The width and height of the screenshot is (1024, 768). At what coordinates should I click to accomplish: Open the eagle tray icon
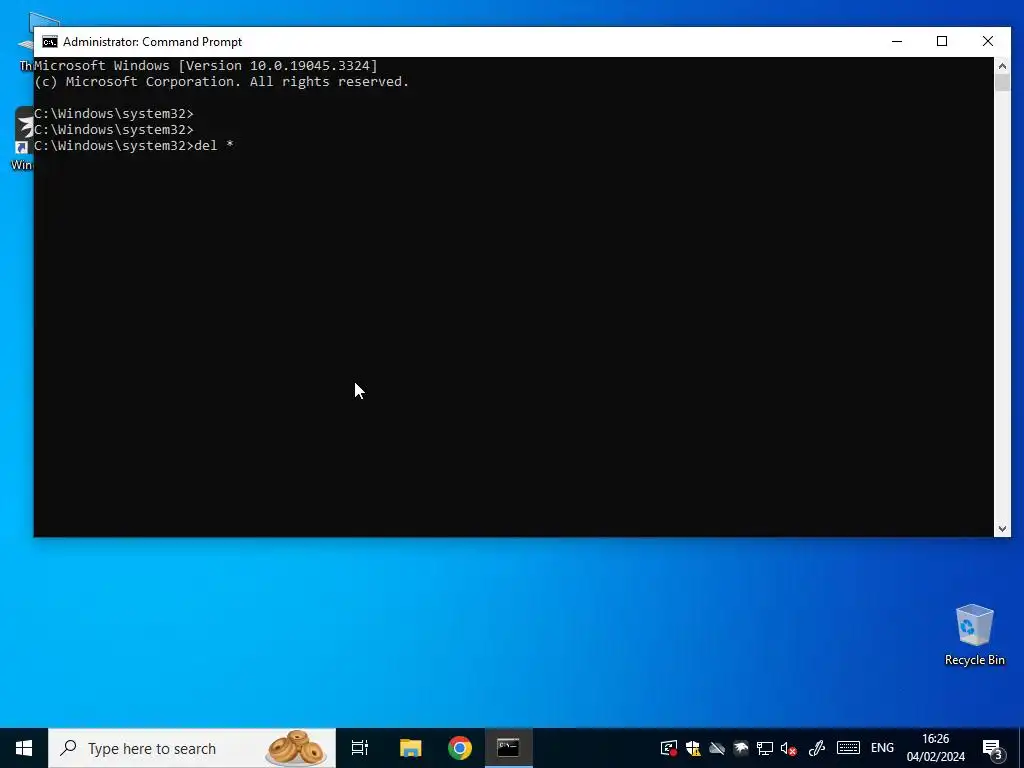tap(741, 748)
